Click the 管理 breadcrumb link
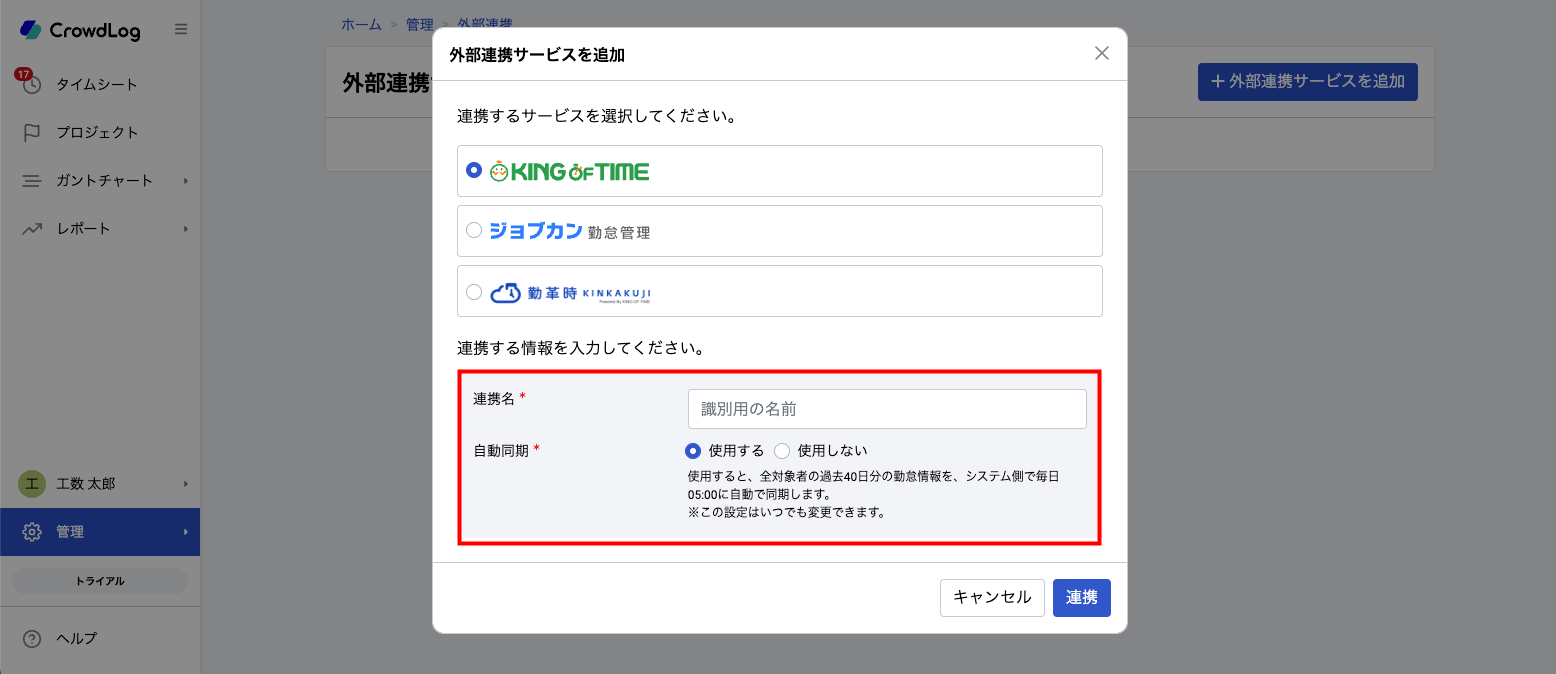The width and height of the screenshot is (1556, 674). (419, 24)
